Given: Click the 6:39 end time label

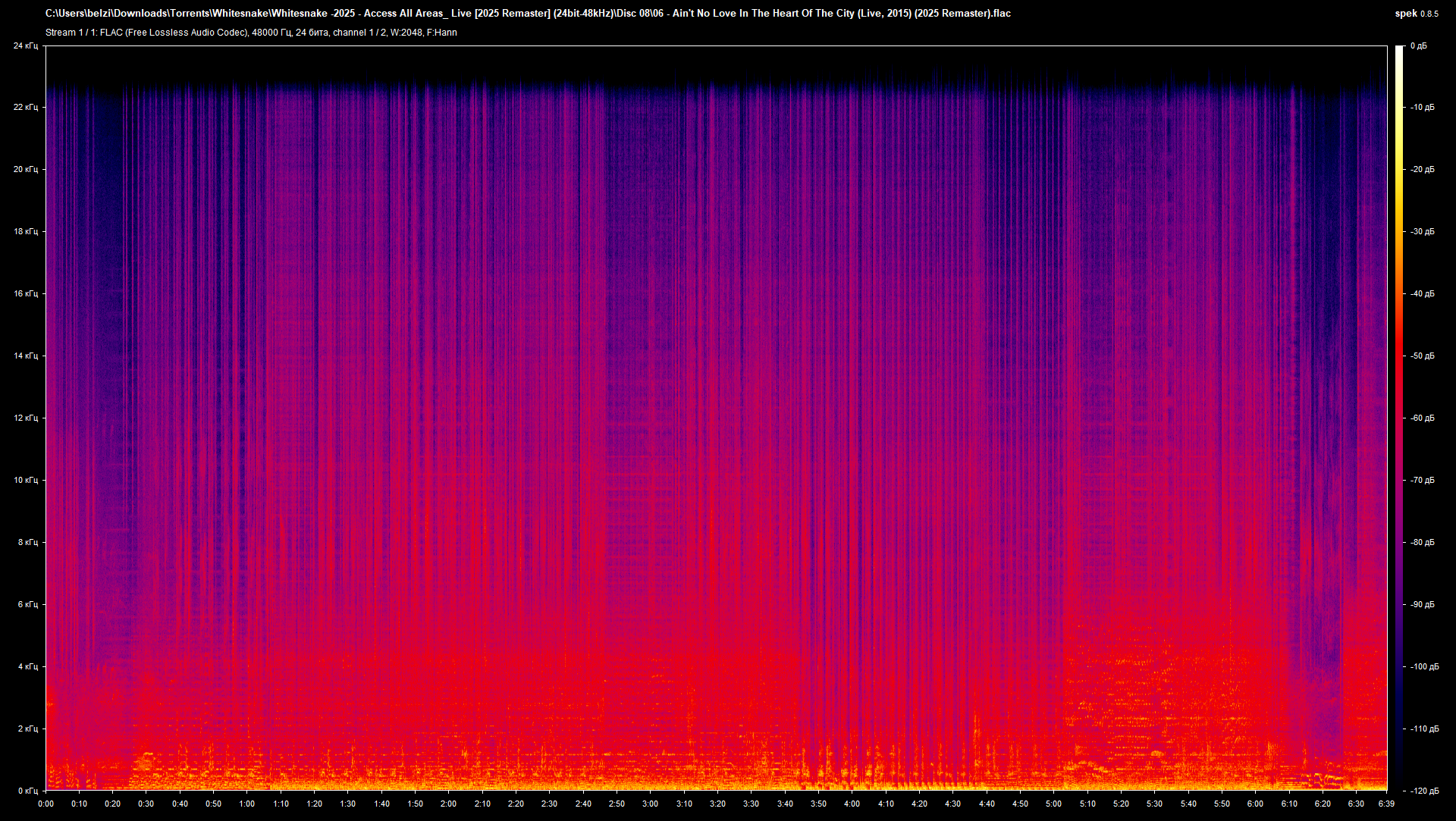Looking at the screenshot, I should tap(1386, 804).
